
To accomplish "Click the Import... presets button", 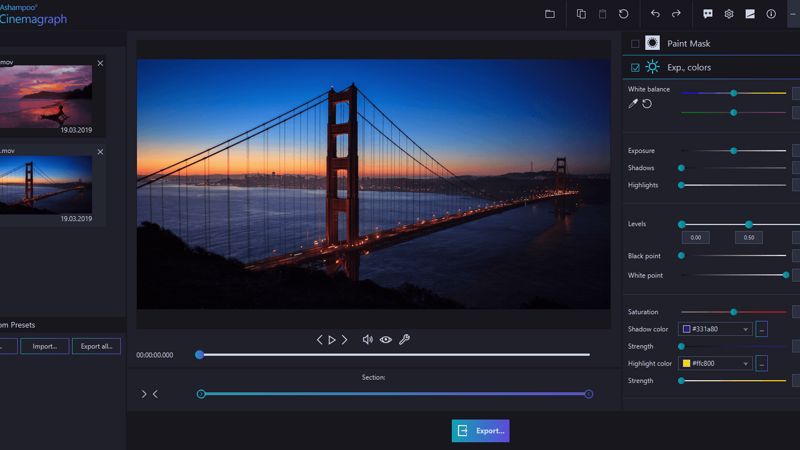I will point(44,346).
